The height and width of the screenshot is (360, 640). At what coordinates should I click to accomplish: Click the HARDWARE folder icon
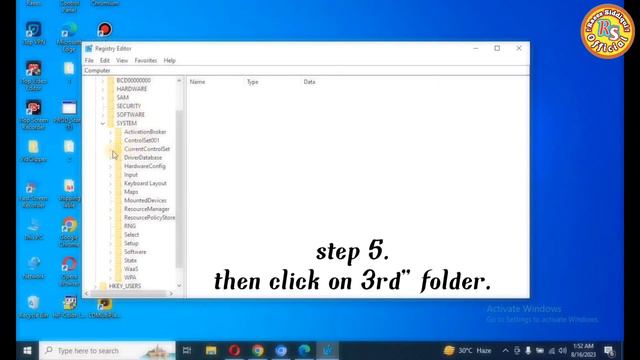click(111, 89)
